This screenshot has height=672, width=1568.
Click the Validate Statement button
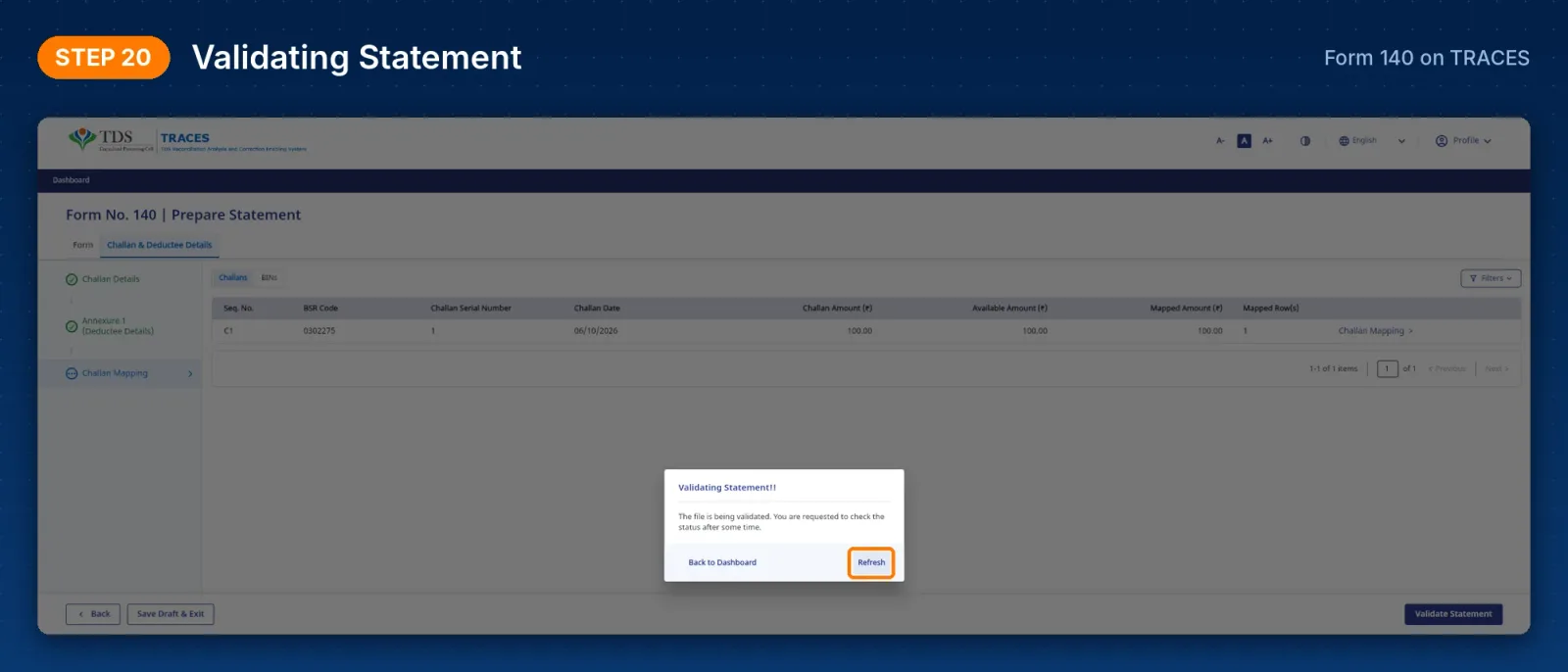pyautogui.click(x=1453, y=614)
